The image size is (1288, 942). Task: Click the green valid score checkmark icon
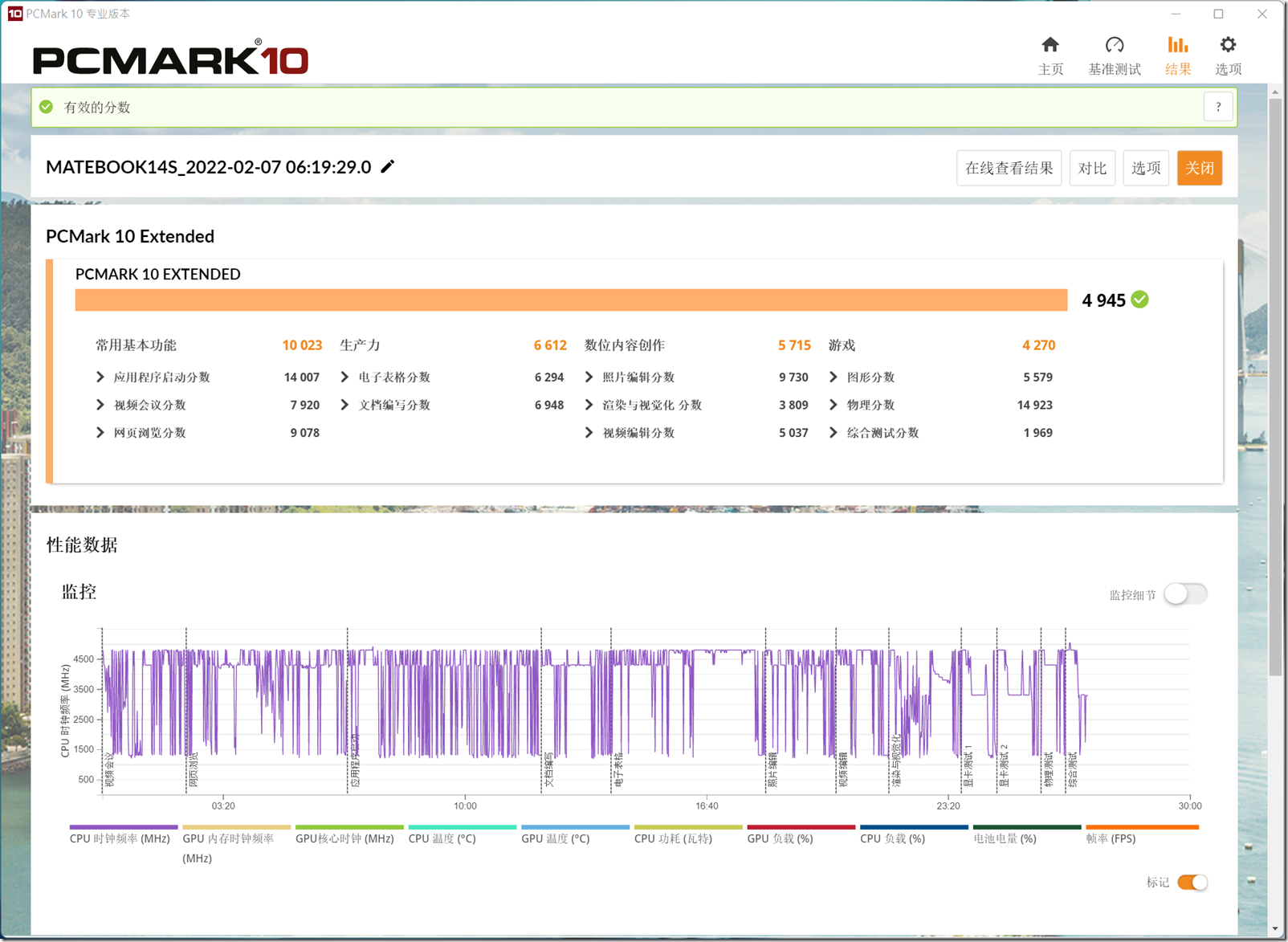point(47,107)
